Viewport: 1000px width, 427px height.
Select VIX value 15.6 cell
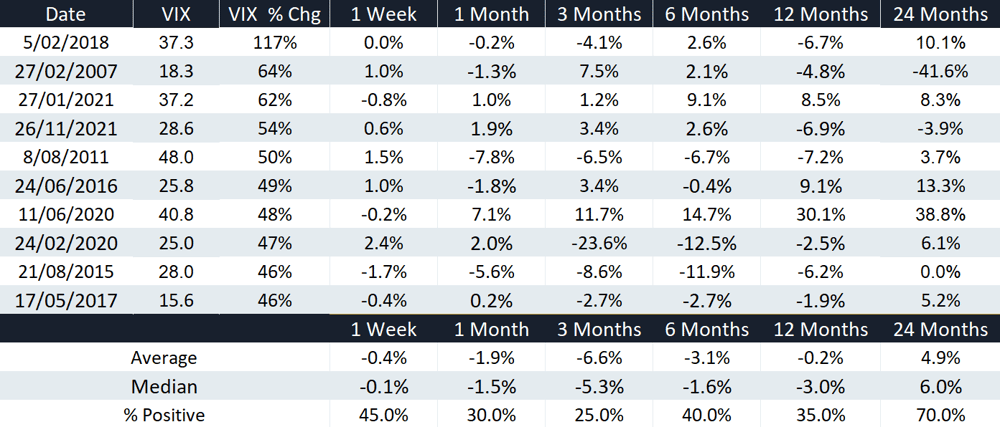(x=175, y=300)
